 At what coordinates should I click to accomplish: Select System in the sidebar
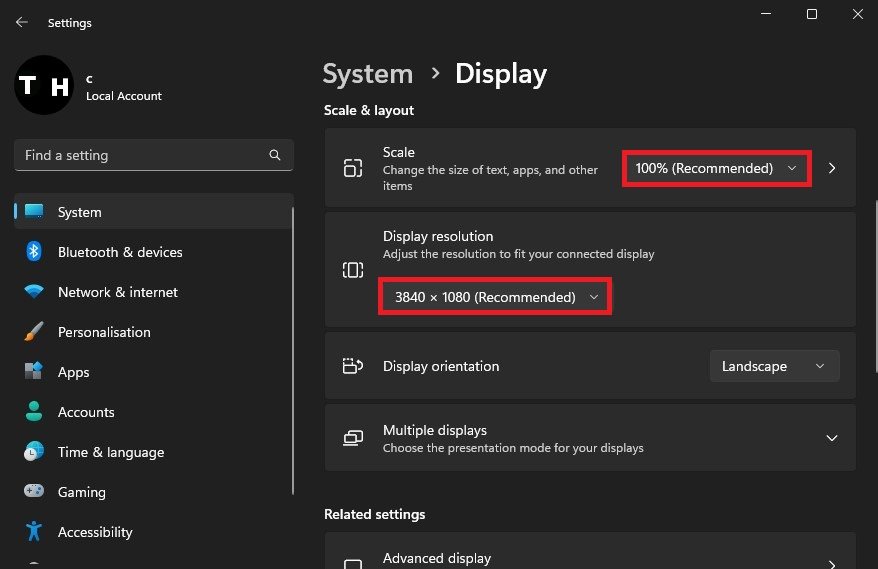pyautogui.click(x=80, y=212)
